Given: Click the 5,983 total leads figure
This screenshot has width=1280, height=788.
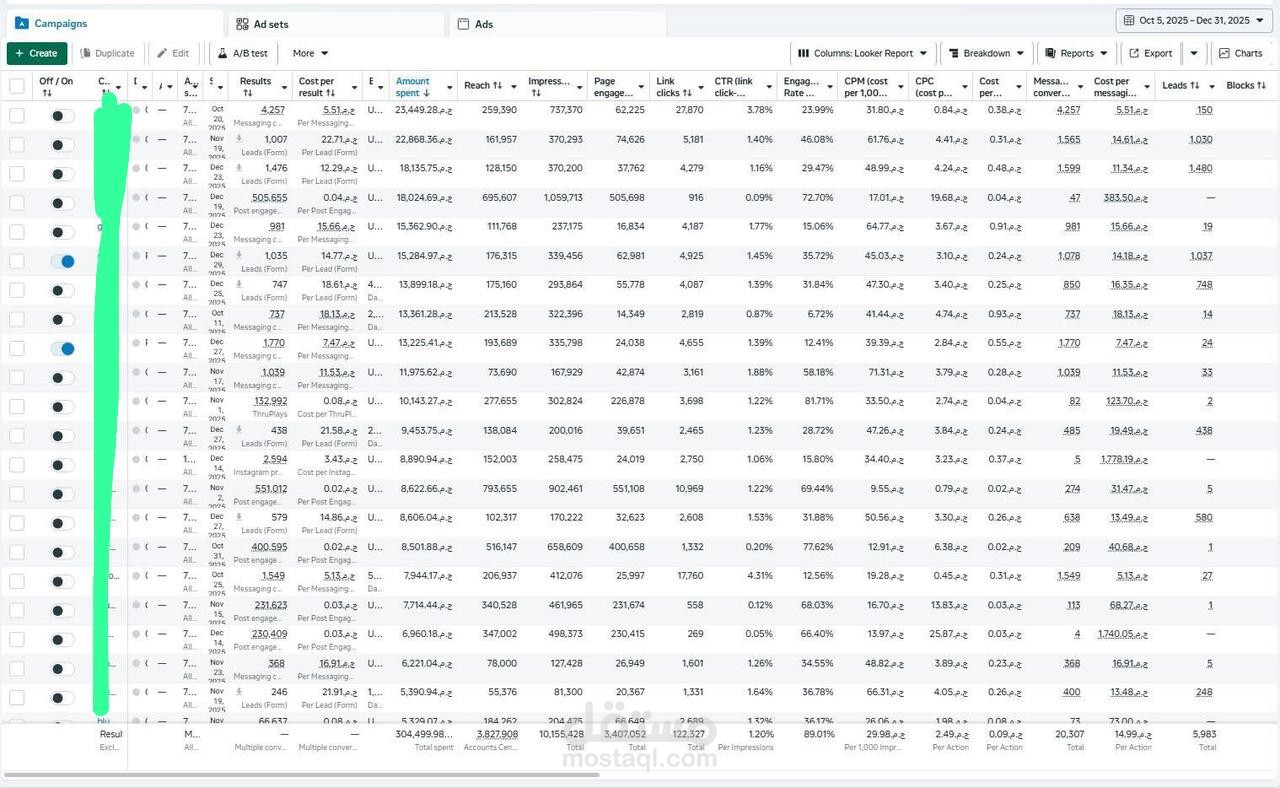Looking at the screenshot, I should (x=1204, y=734).
